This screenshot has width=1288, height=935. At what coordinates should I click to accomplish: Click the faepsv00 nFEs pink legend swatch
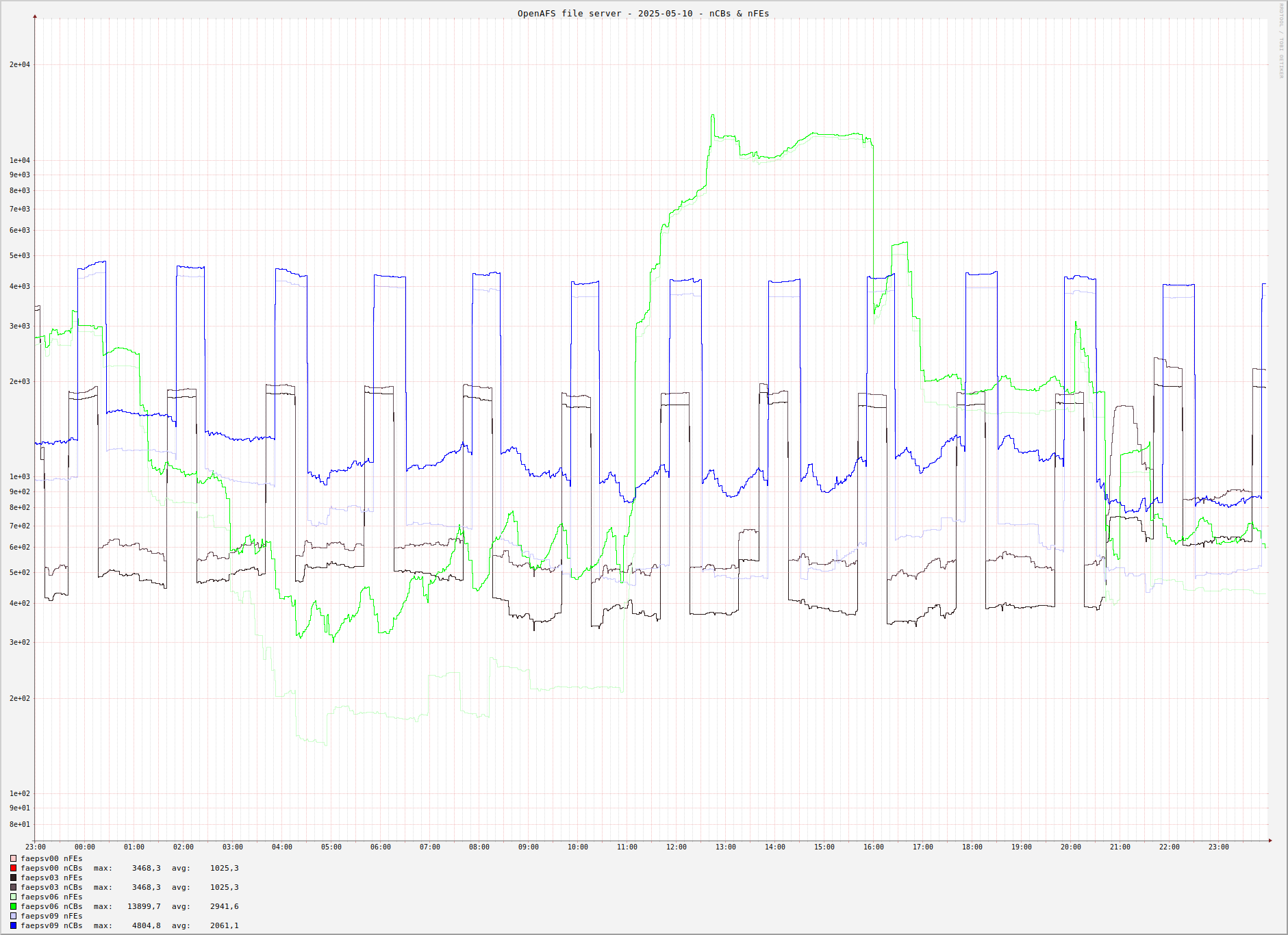point(13,858)
